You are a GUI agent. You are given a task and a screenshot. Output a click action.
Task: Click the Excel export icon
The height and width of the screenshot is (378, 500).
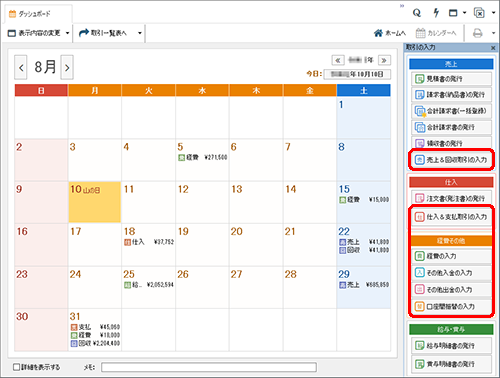pyautogui.click(x=479, y=13)
